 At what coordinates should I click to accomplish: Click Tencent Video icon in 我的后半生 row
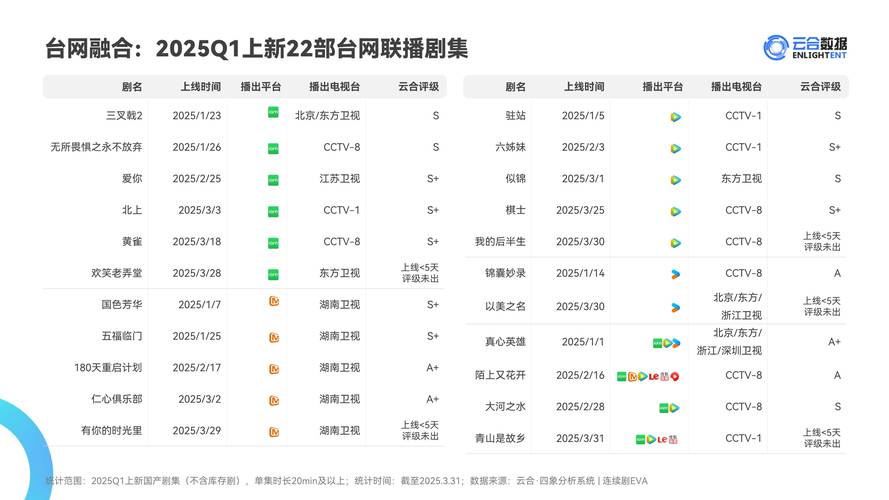(x=675, y=243)
